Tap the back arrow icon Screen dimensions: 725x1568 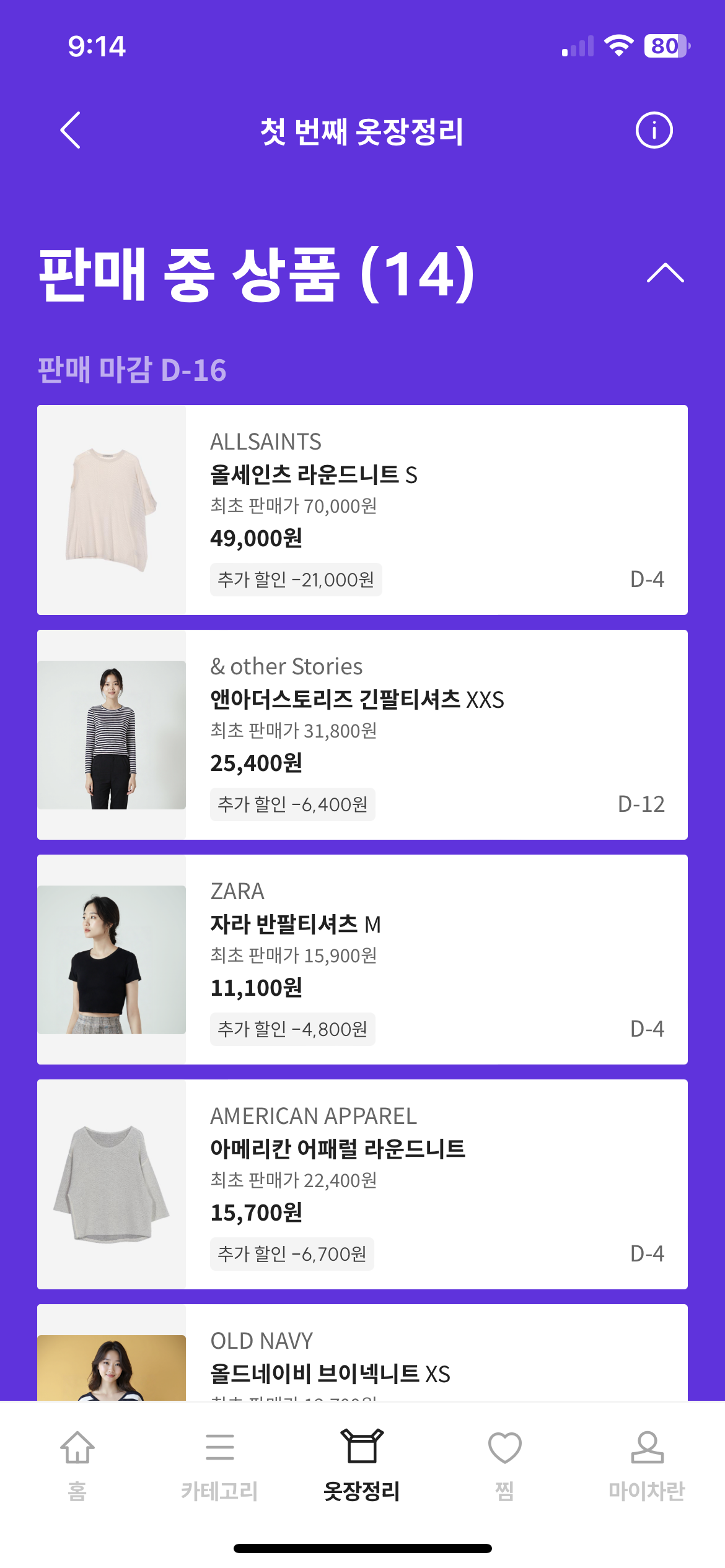coord(71,130)
